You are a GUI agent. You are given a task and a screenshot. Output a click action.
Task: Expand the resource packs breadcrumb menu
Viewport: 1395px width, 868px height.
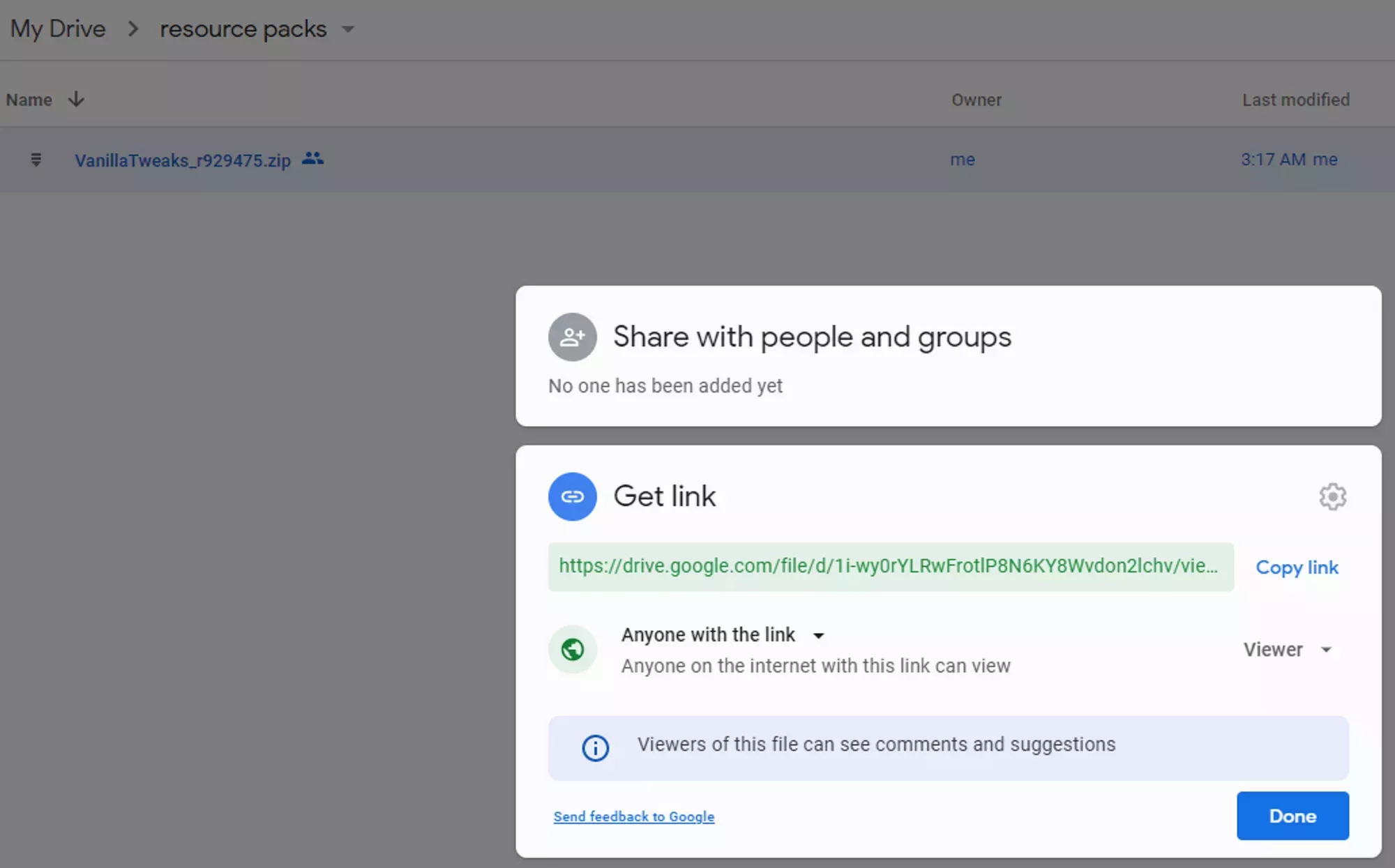349,29
